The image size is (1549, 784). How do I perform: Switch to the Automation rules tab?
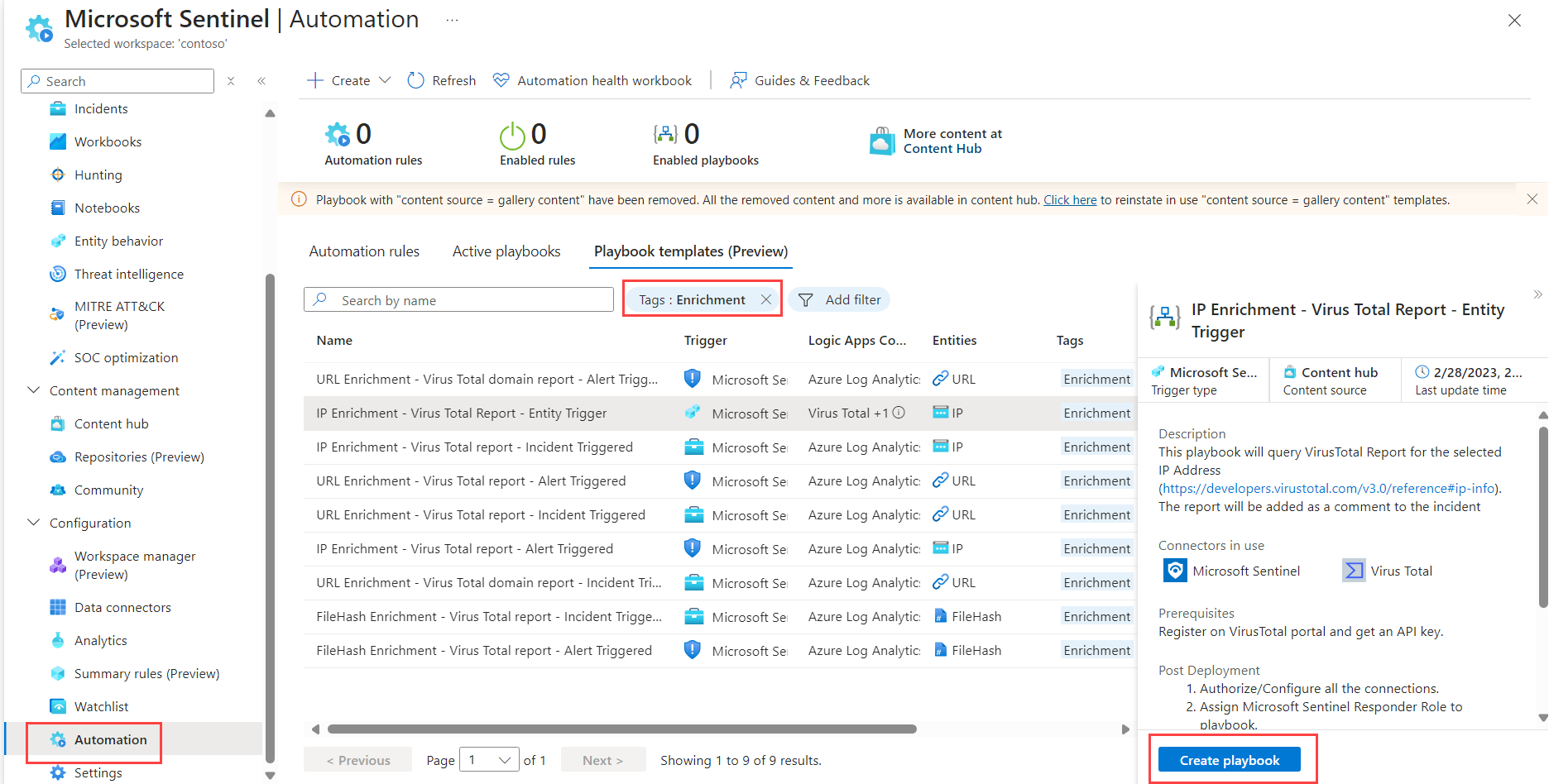pos(363,251)
